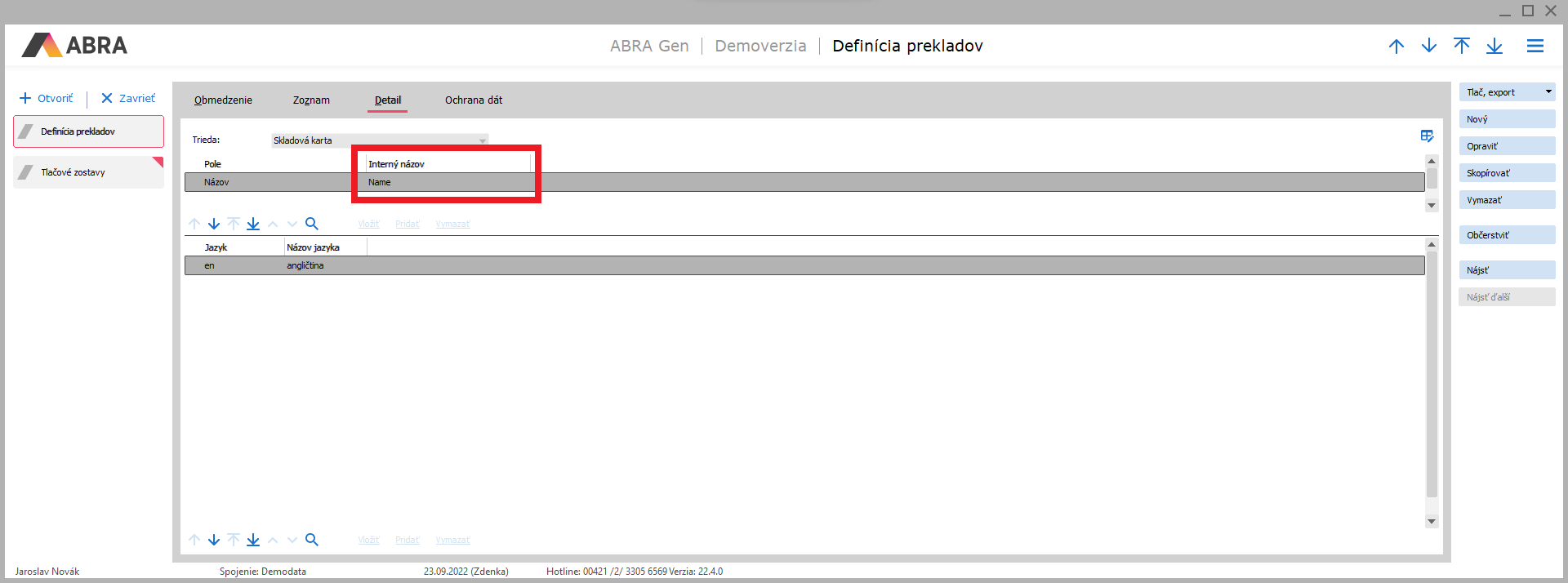Click the Zavrieť close agenda button

(127, 98)
